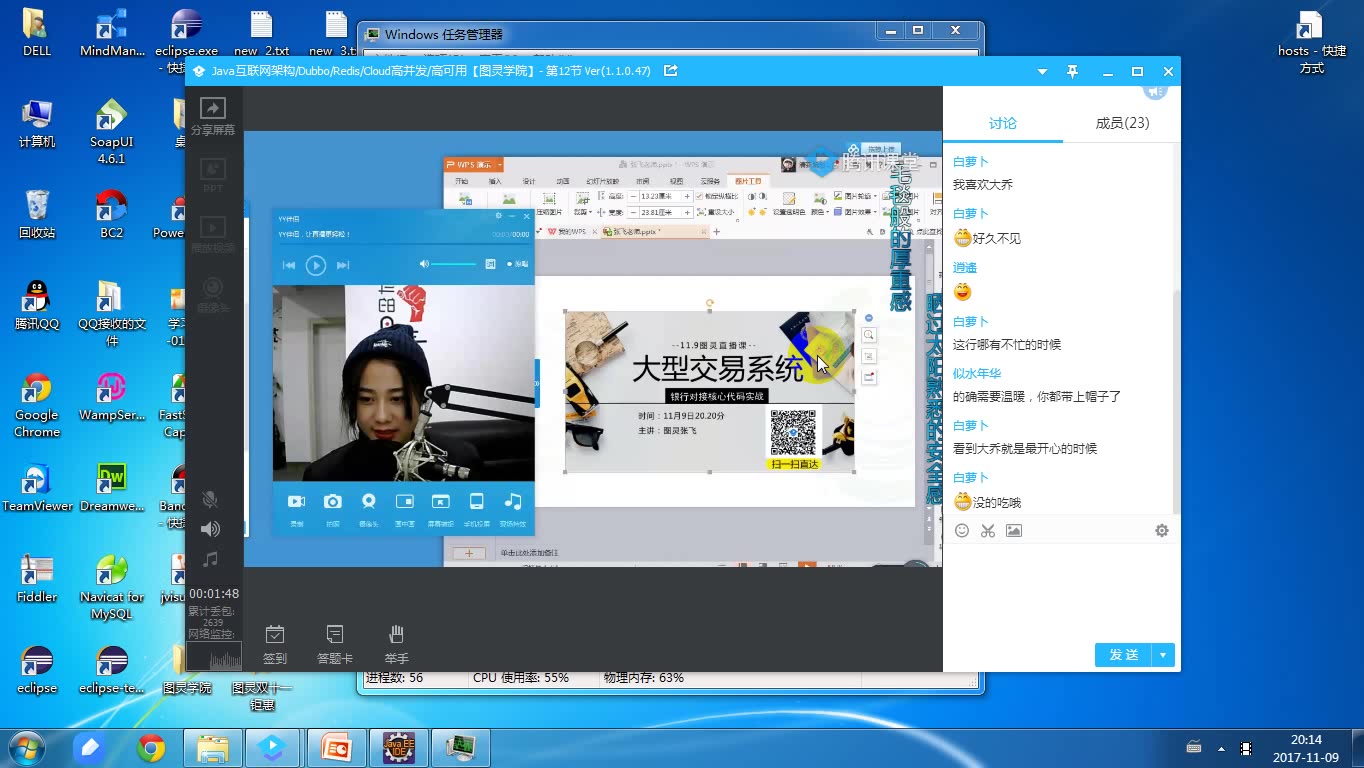1364x768 pixels.
Task: Open Fiddler desktop icon
Action: point(37,578)
